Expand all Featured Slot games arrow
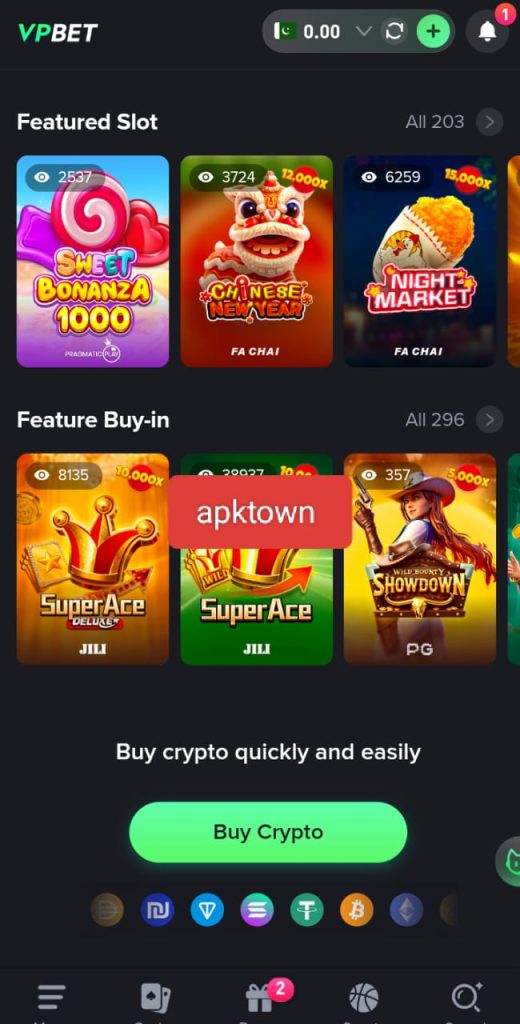Viewport: 520px width, 1024px height. tap(489, 121)
